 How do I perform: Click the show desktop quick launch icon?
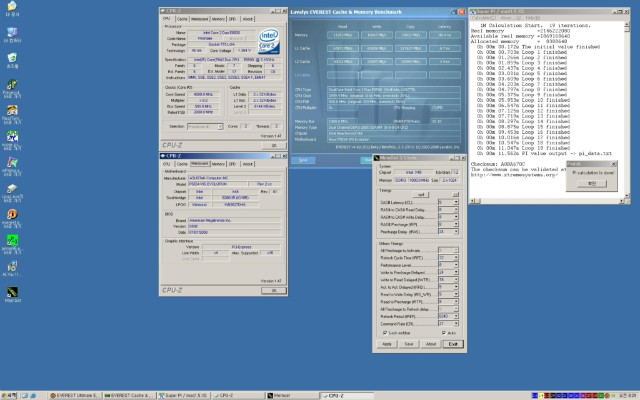25,396
